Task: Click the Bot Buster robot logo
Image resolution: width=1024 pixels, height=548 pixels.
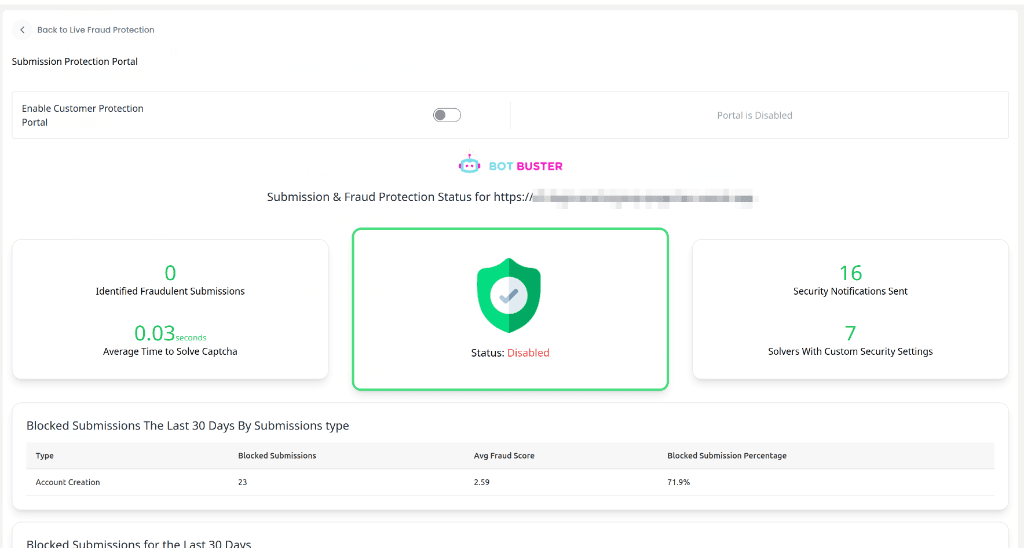Action: pos(469,165)
